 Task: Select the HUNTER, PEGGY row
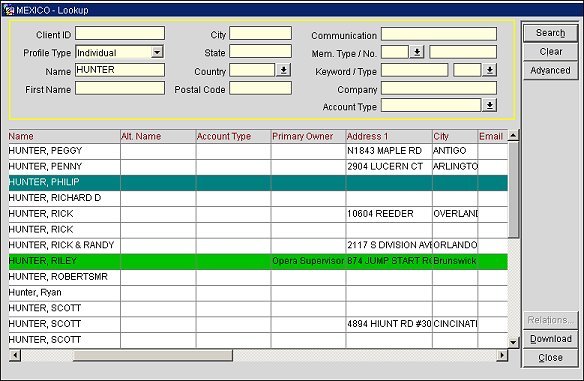pos(258,151)
